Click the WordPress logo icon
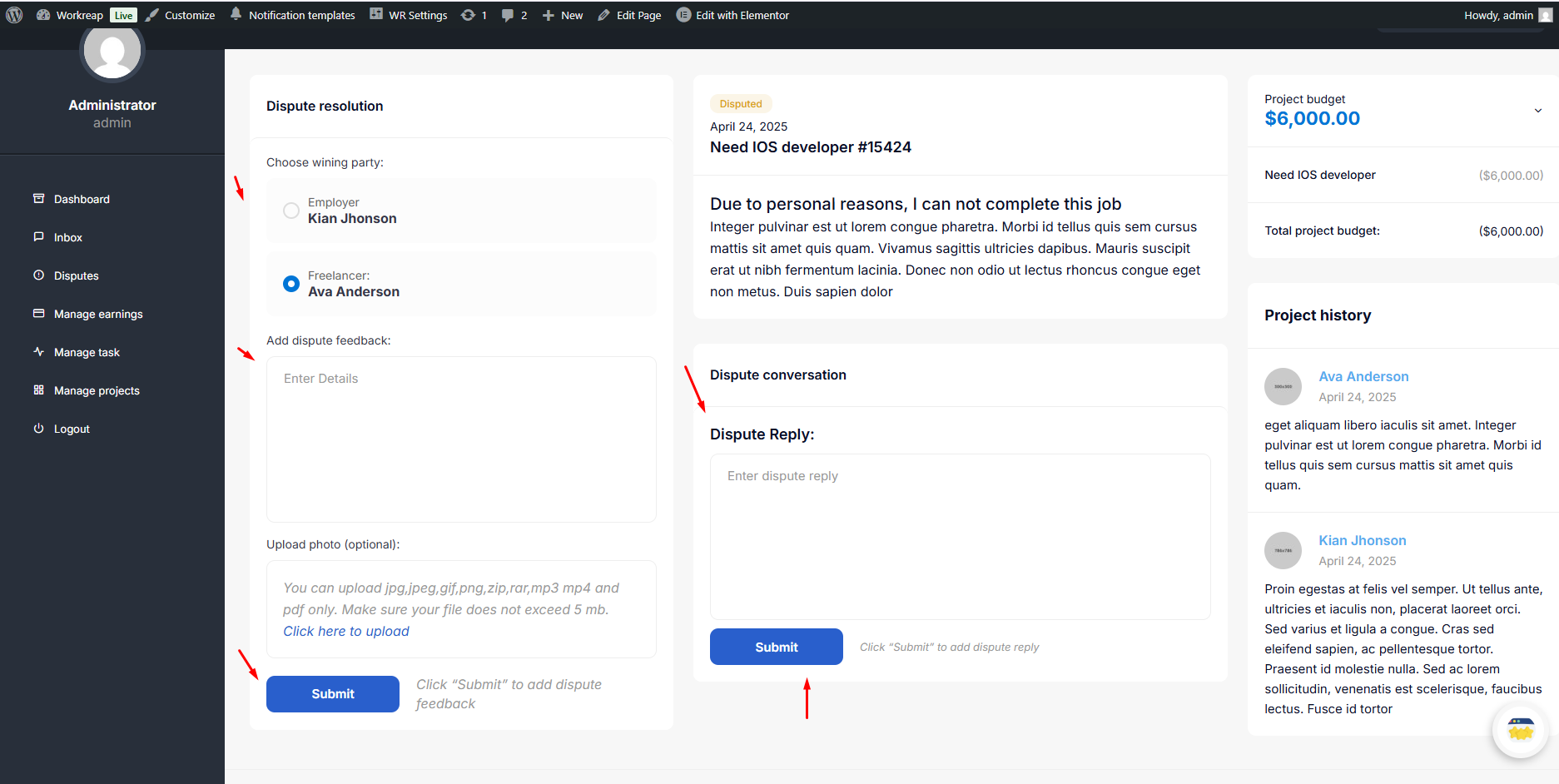Image resolution: width=1559 pixels, height=784 pixels. [x=14, y=15]
